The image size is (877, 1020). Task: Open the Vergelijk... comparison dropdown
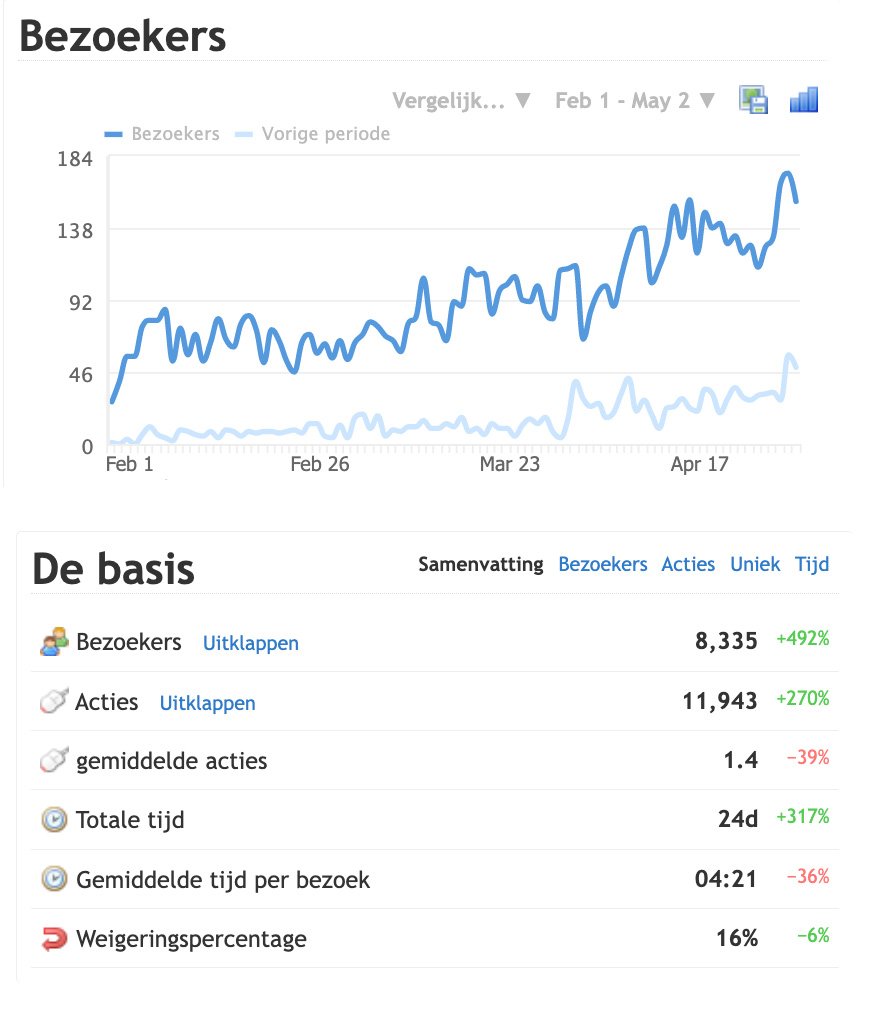461,101
